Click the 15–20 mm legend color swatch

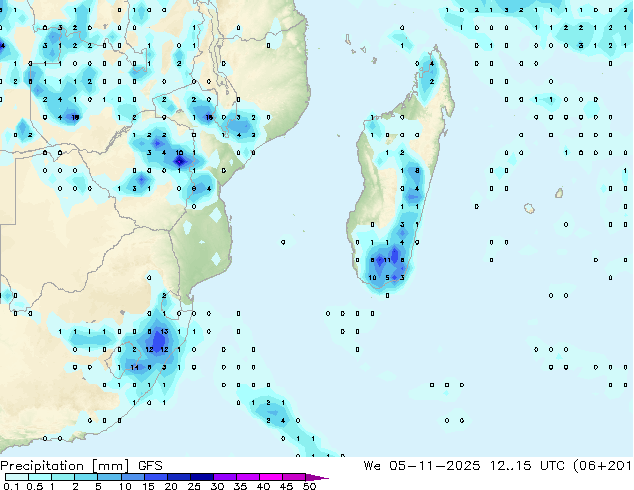[156, 477]
